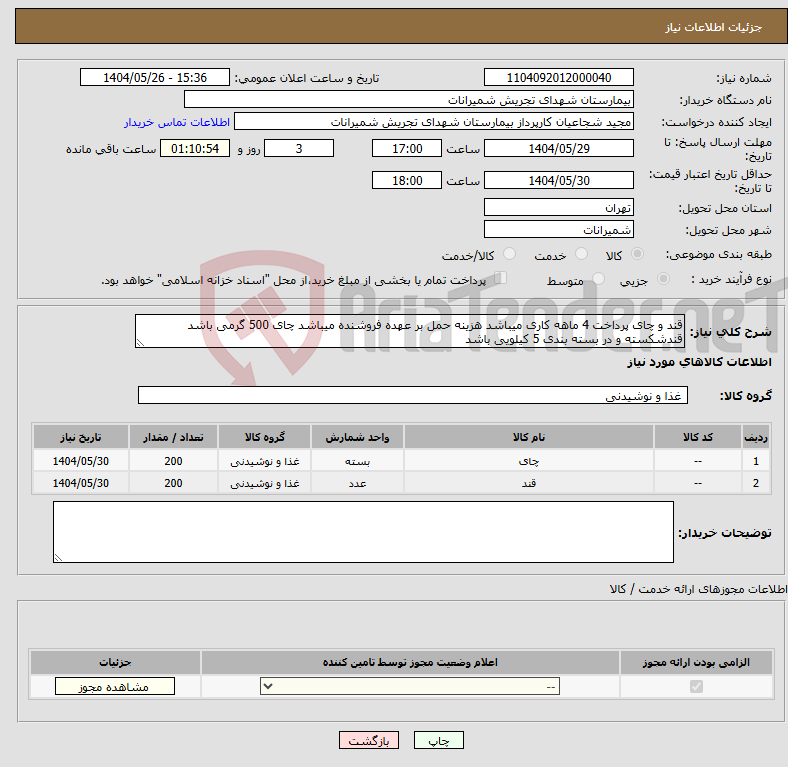
Task: Click goods group field غذا و نوشیدنی
Action: pyautogui.click(x=413, y=396)
